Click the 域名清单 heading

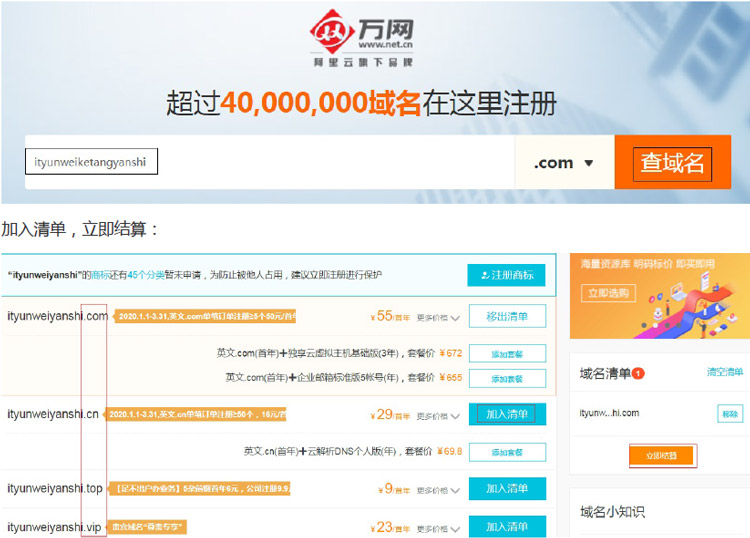pyautogui.click(x=605, y=373)
